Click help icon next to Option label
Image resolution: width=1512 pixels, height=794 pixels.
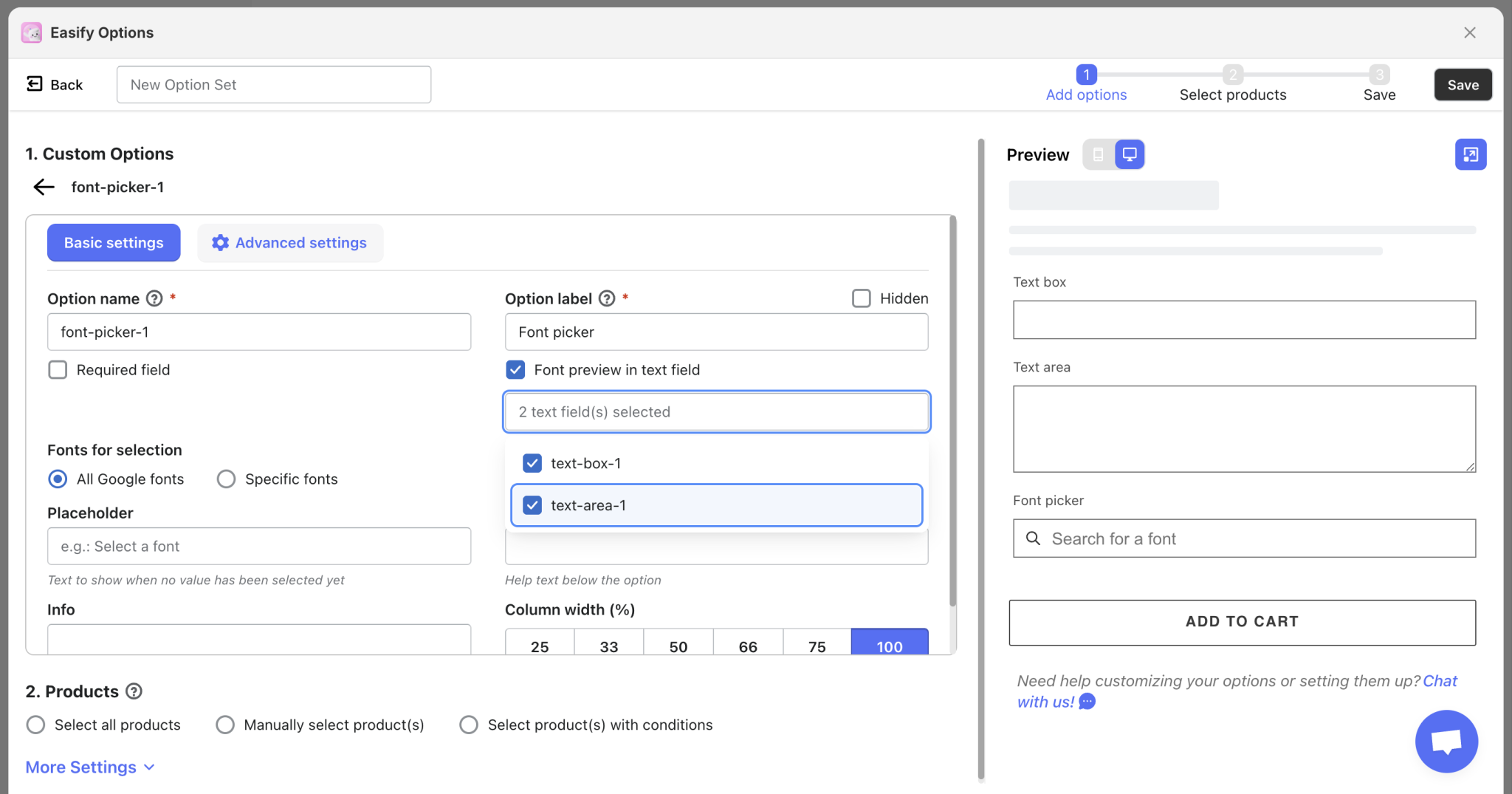click(607, 298)
